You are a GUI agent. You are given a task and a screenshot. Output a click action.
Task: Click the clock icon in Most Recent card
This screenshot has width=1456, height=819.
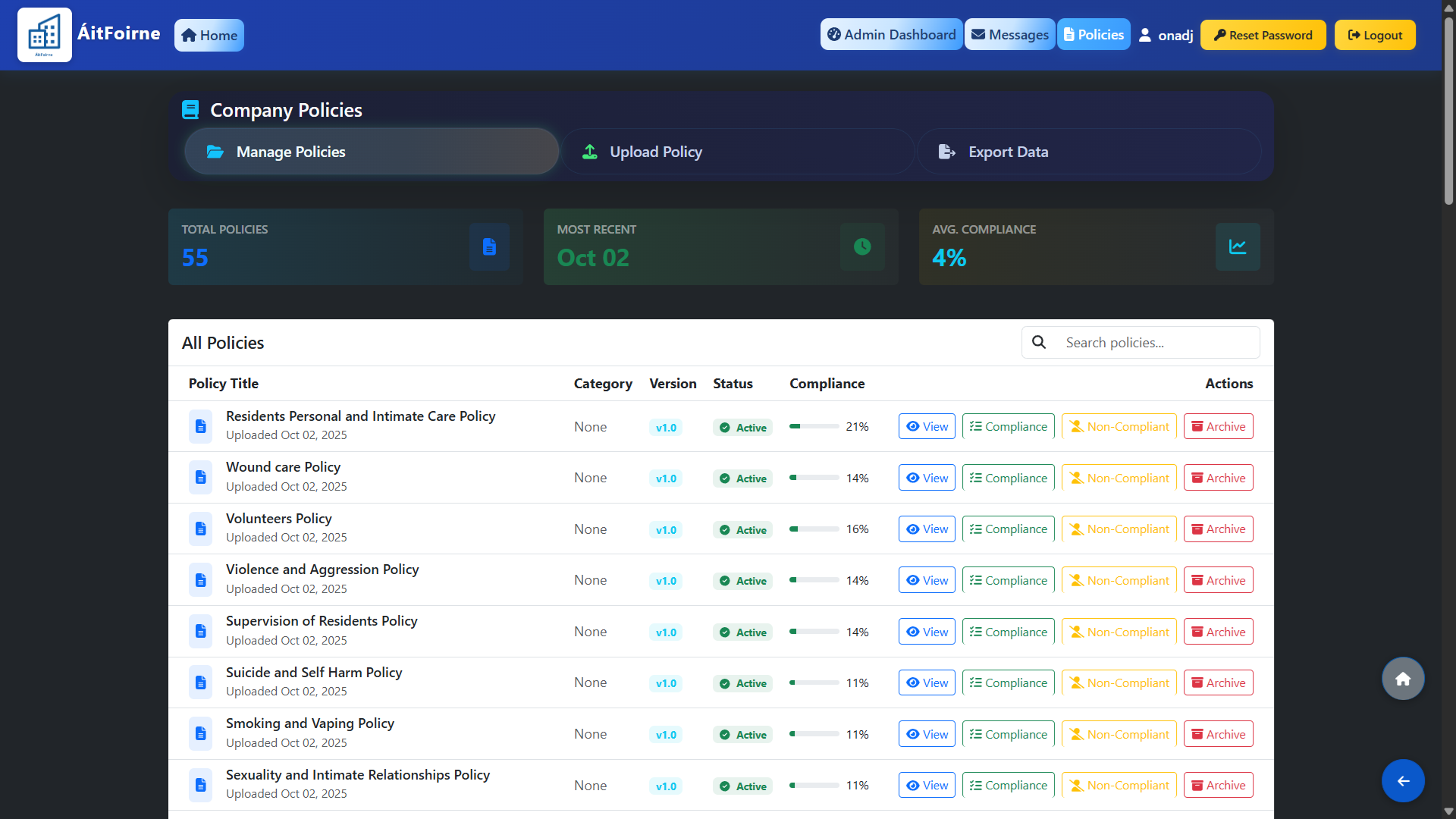[862, 246]
